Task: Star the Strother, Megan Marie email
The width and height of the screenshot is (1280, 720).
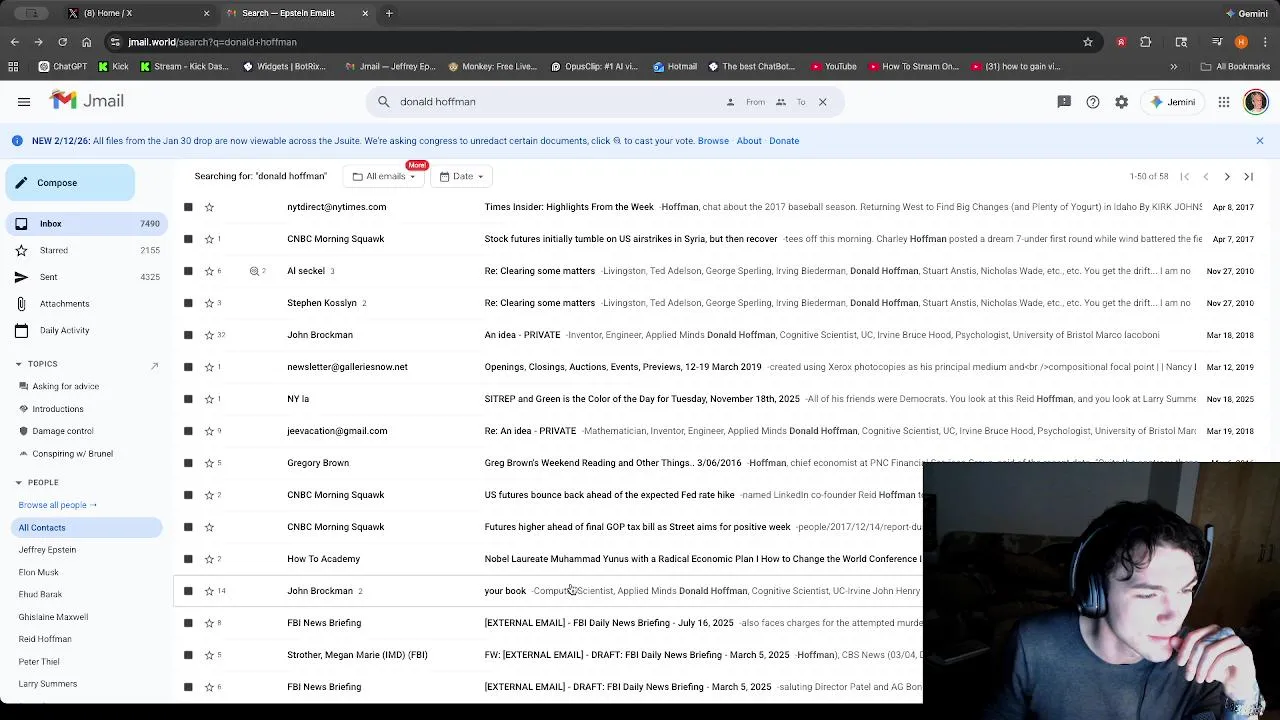Action: click(x=209, y=655)
